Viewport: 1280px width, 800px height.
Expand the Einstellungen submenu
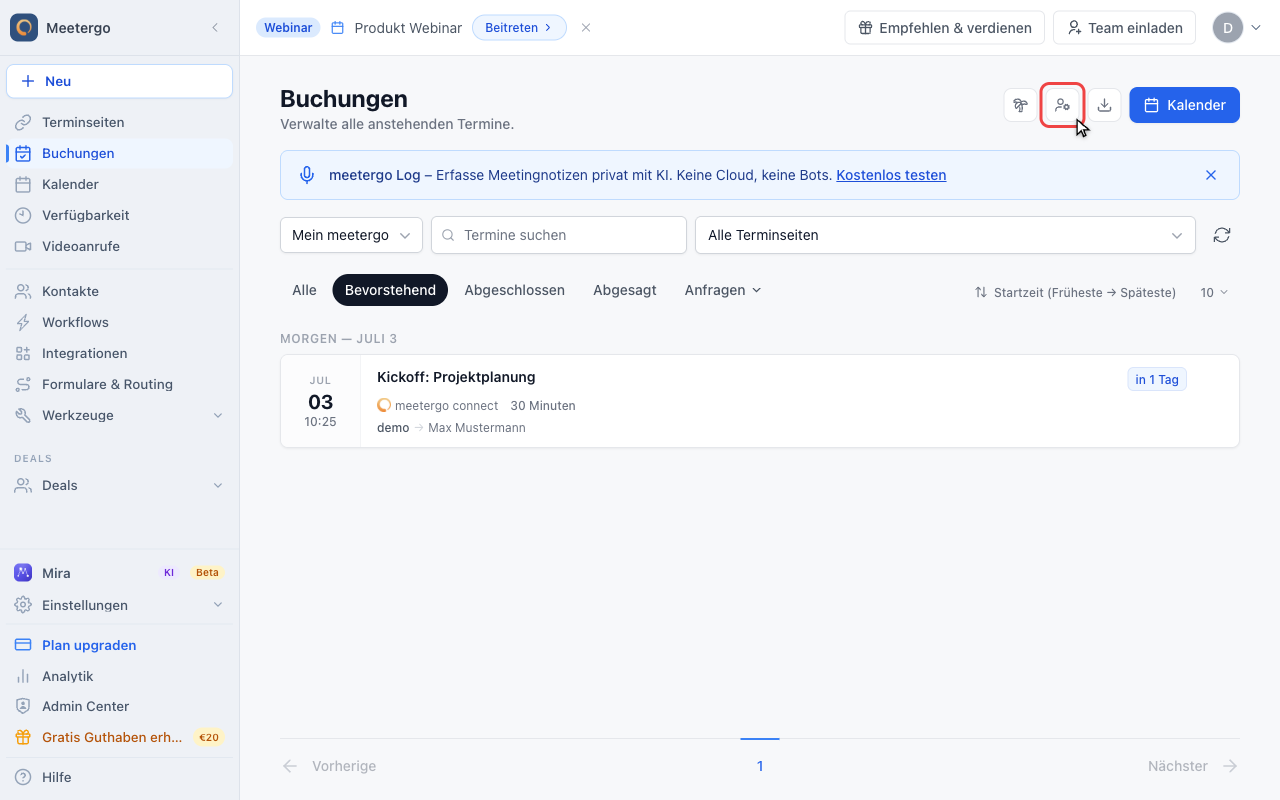click(218, 605)
